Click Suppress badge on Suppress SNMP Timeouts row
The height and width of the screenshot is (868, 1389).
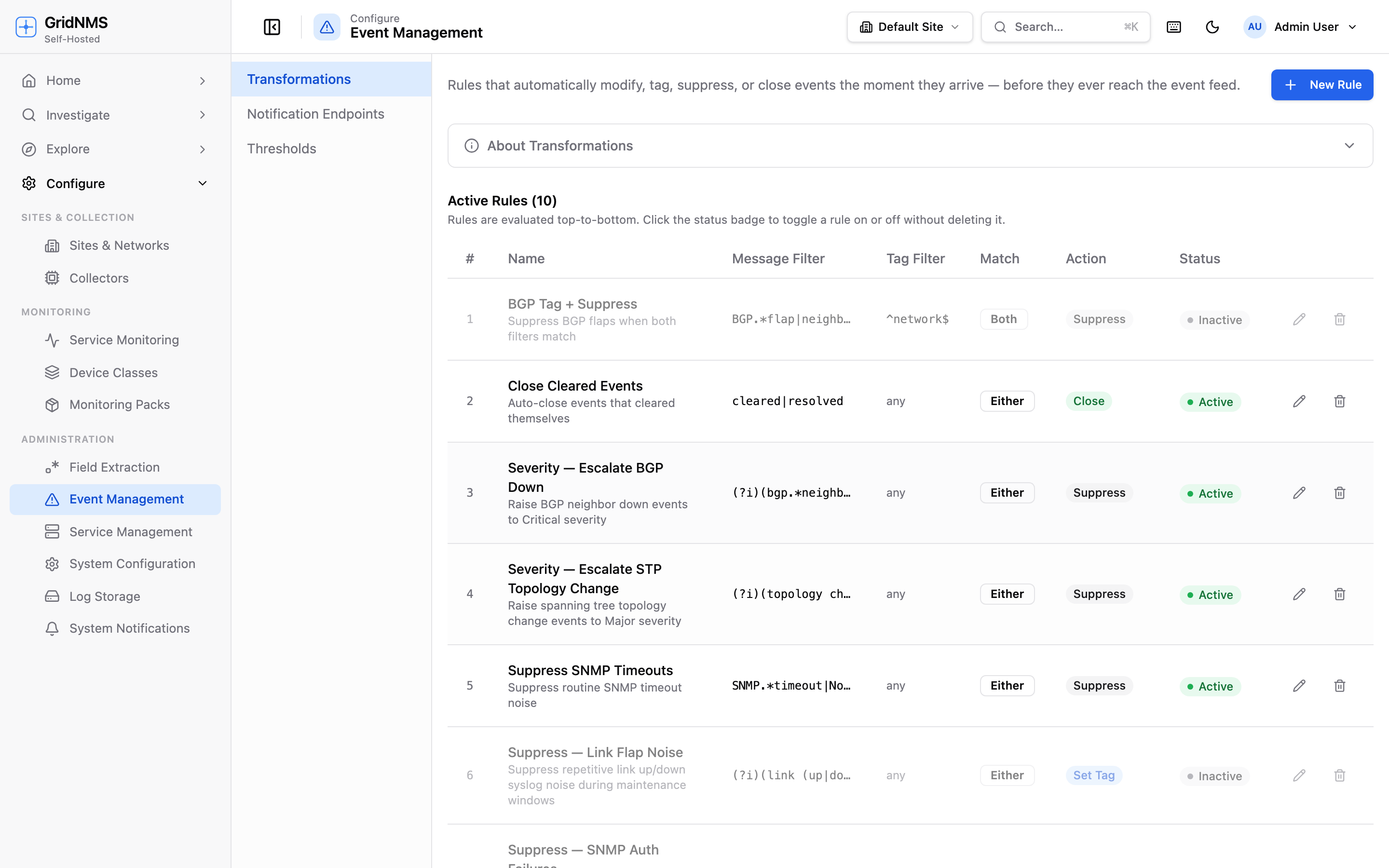(1099, 686)
